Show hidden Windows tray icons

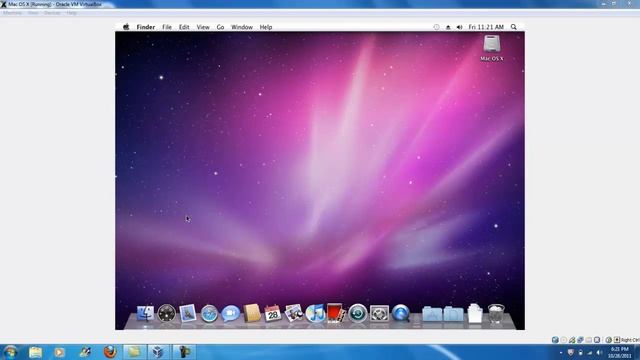(561, 353)
